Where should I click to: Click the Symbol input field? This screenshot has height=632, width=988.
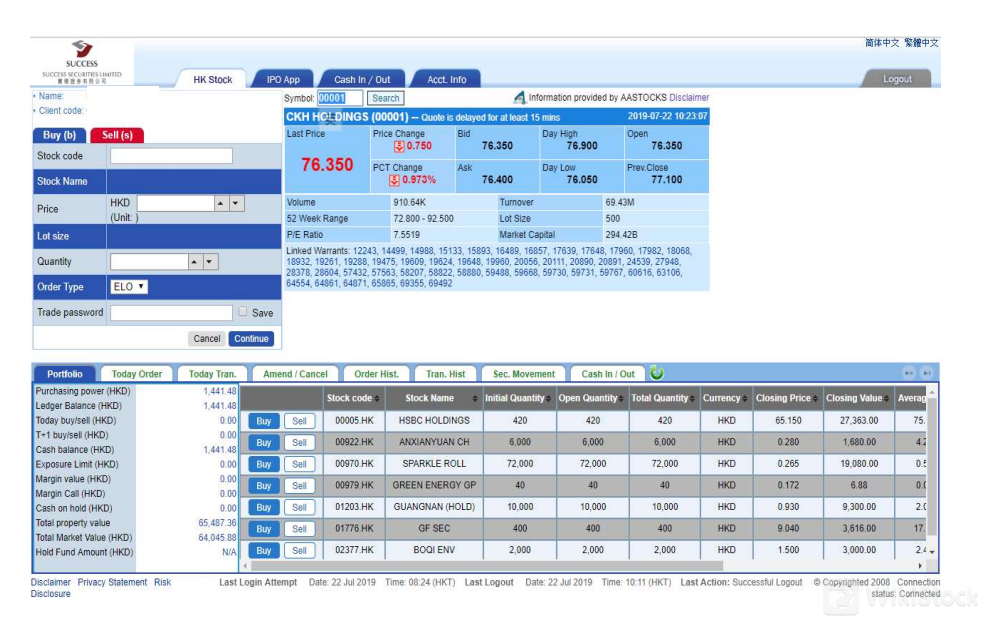340,98
